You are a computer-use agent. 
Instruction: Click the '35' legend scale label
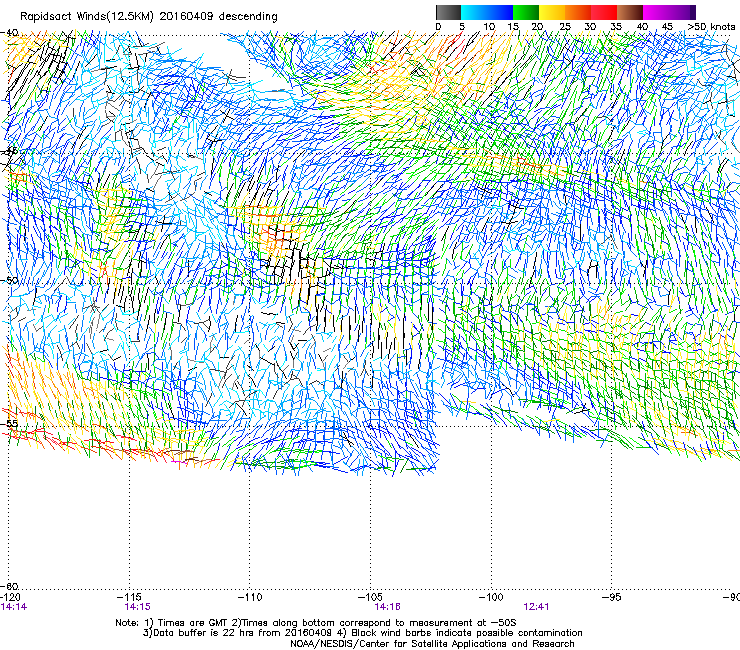[616, 27]
